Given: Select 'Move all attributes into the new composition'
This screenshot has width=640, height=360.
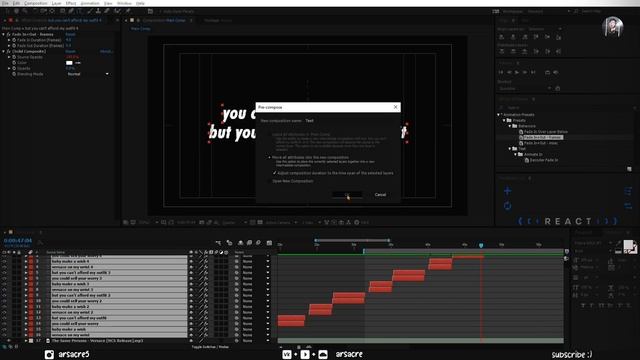Looking at the screenshot, I should [269, 157].
